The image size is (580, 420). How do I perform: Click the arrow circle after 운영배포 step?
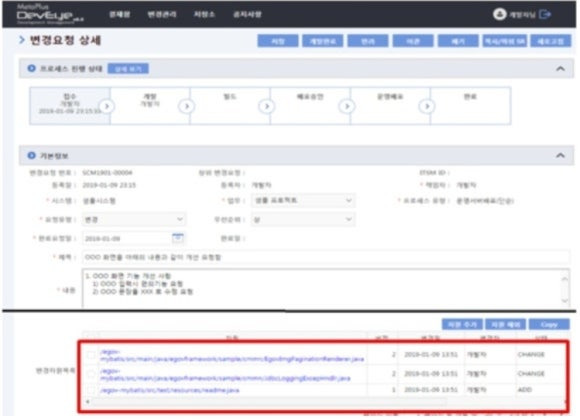click(x=426, y=107)
